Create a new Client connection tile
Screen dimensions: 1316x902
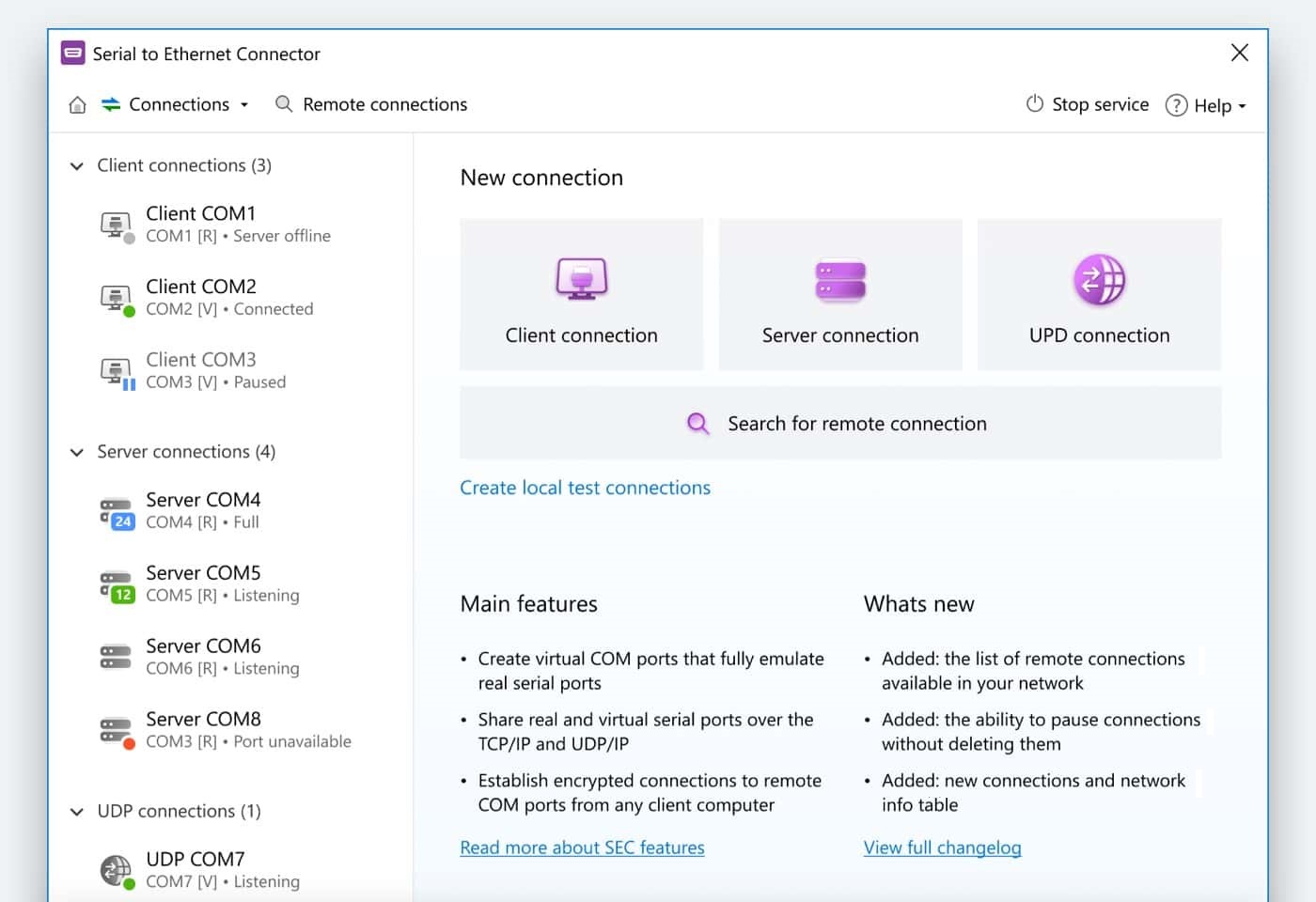tap(581, 295)
